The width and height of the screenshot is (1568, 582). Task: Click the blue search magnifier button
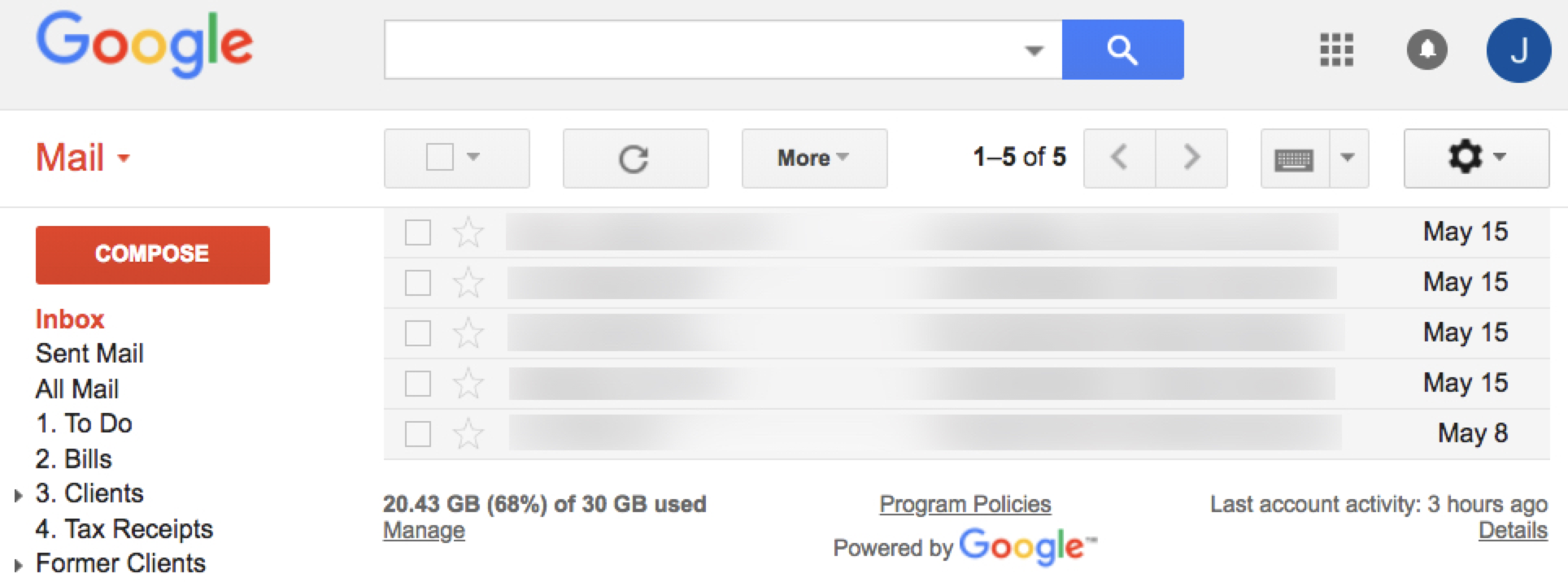point(1122,50)
